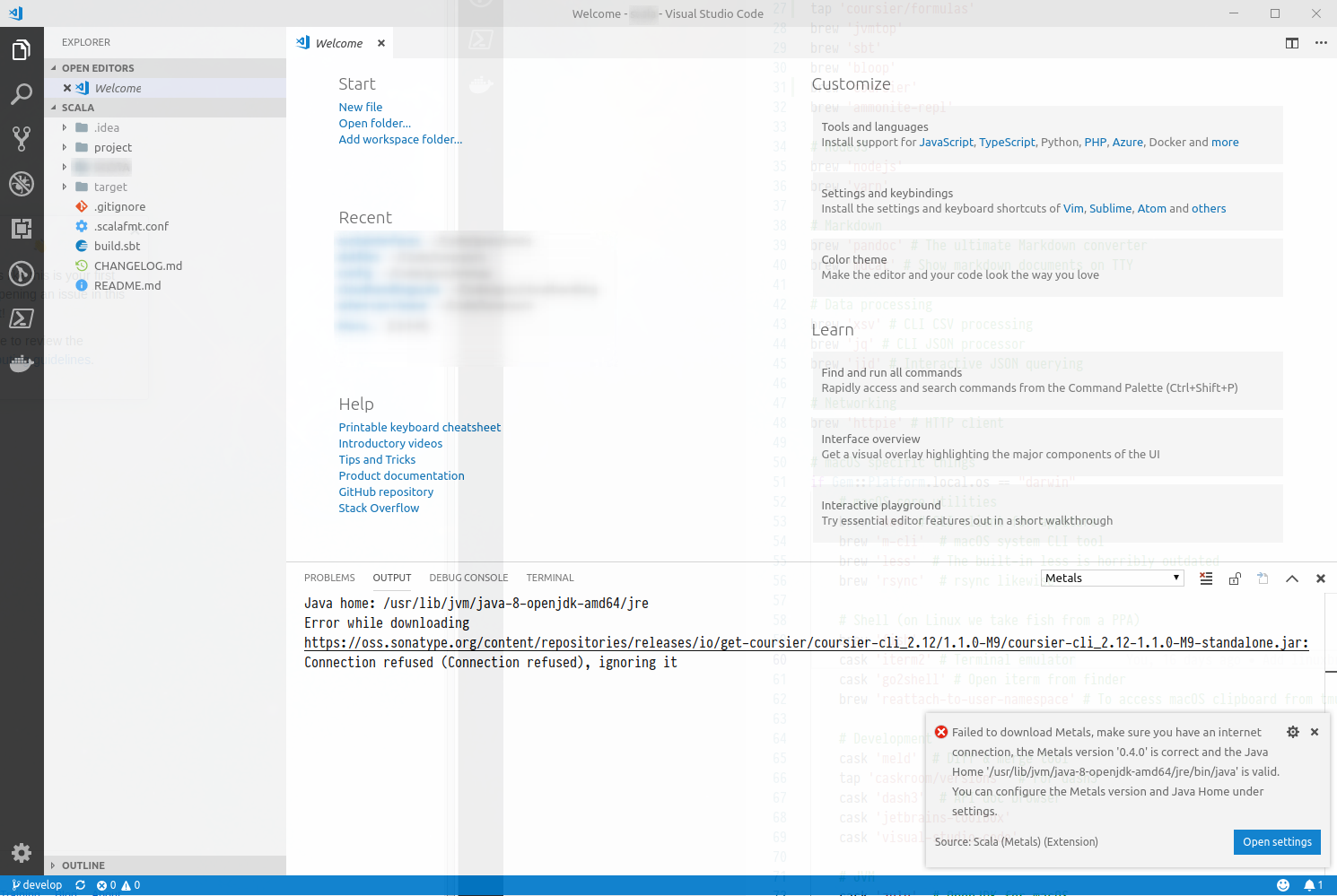Open the Debug view icon
Image resolution: width=1337 pixels, height=896 pixels.
point(22,184)
